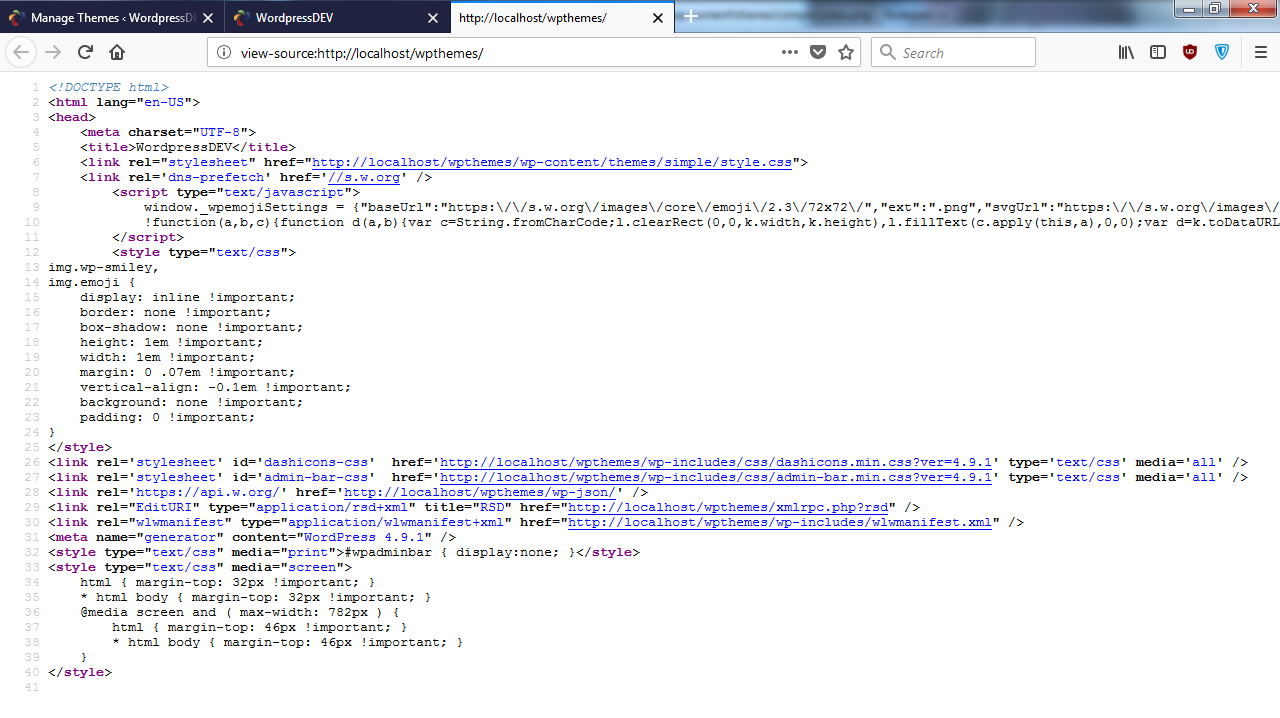Bookmark this page with star icon
This screenshot has height=718, width=1280.
pos(846,52)
